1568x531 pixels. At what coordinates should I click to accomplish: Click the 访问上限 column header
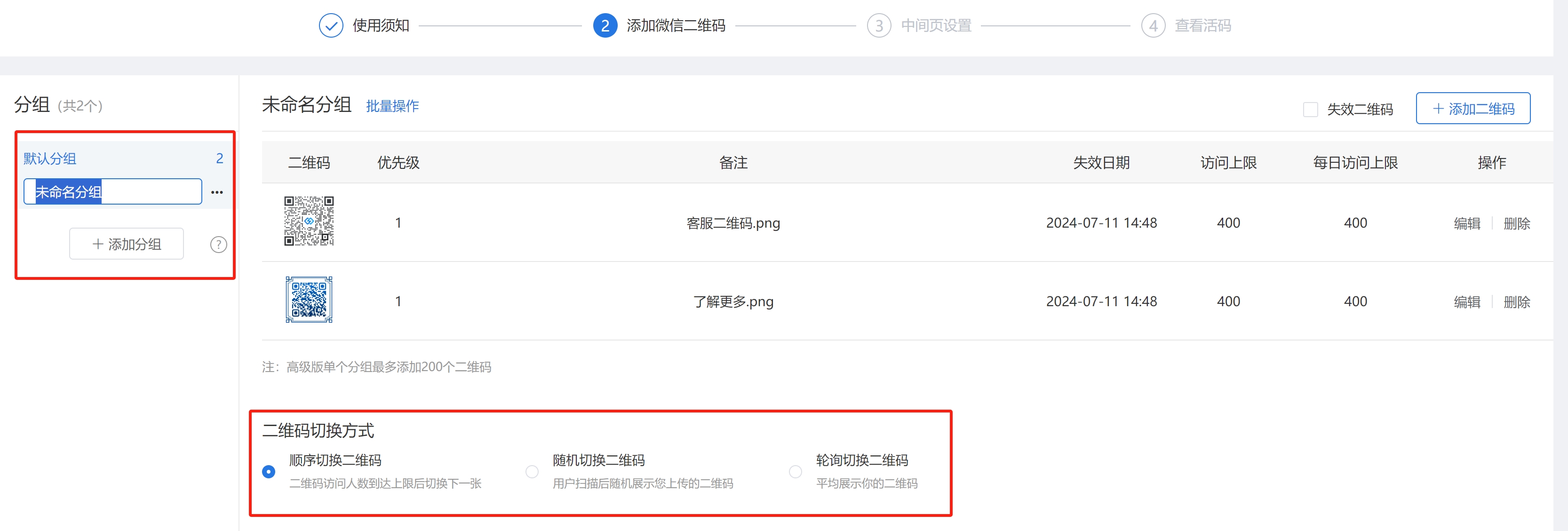tap(1228, 162)
